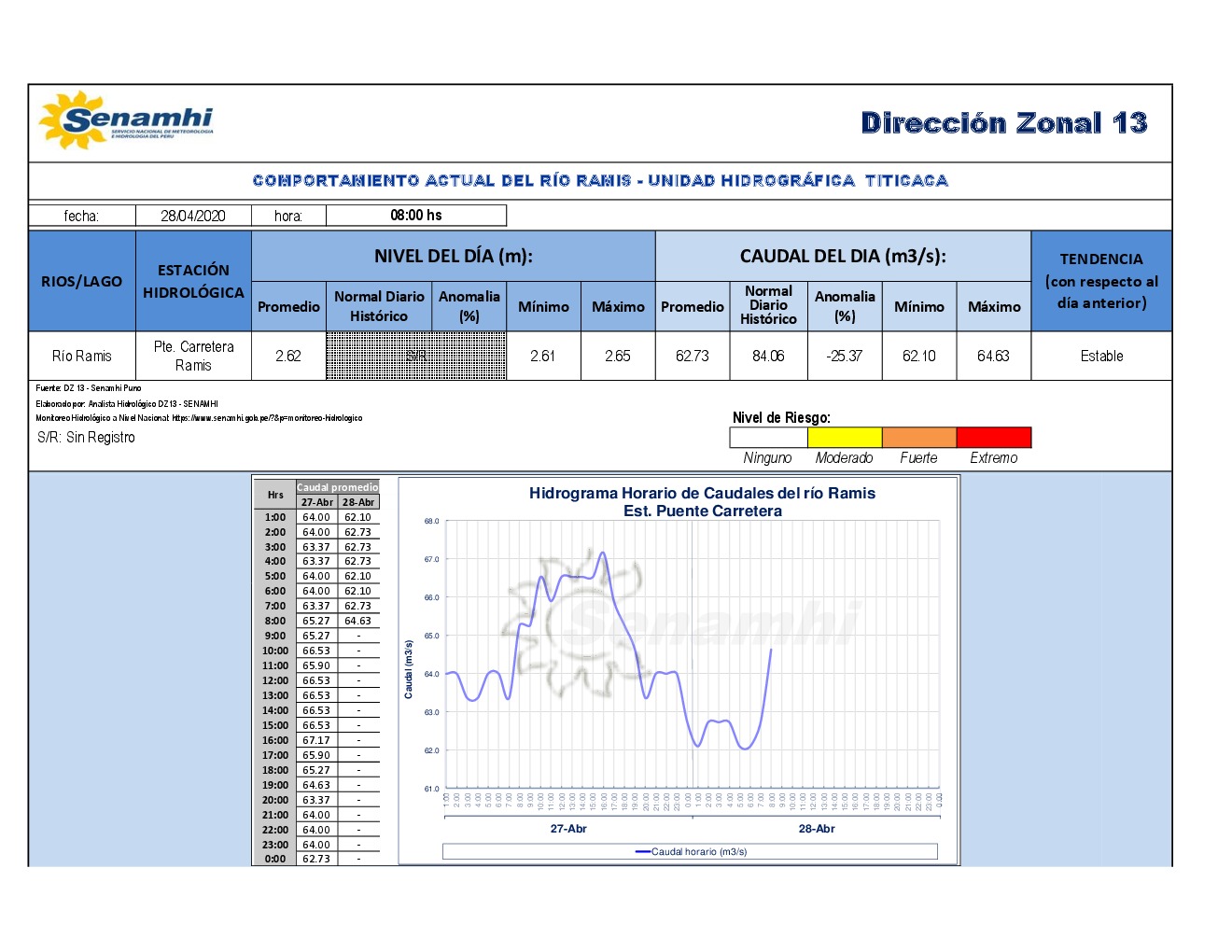Image resolution: width=1232 pixels, height=952 pixels.
Task: Click the hora field showing 08:00 hs
Action: (415, 216)
